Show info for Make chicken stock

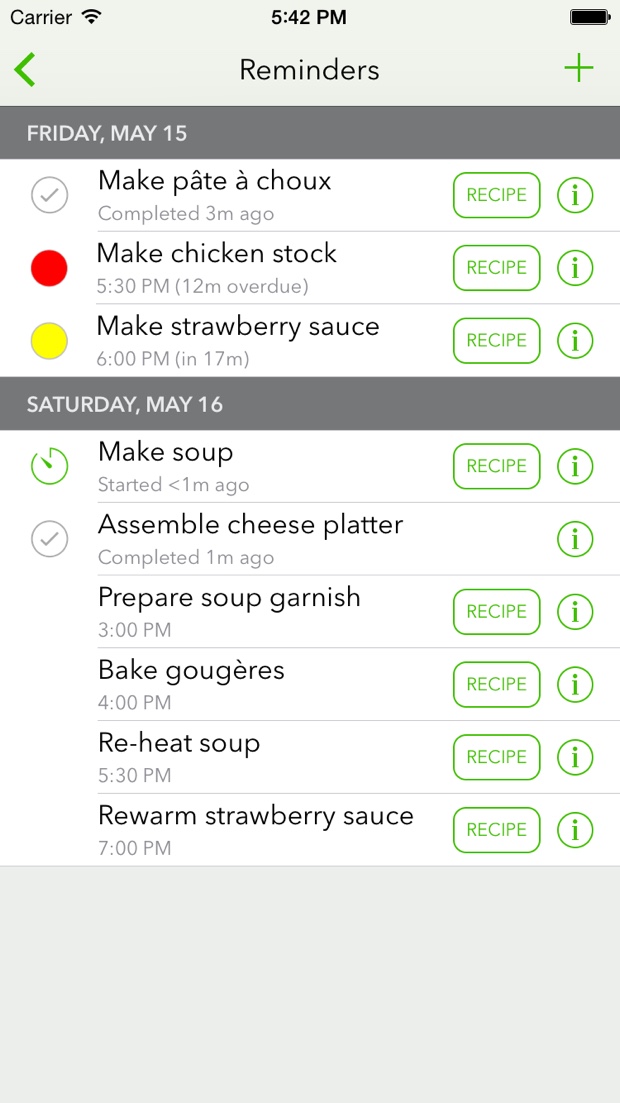tap(575, 268)
